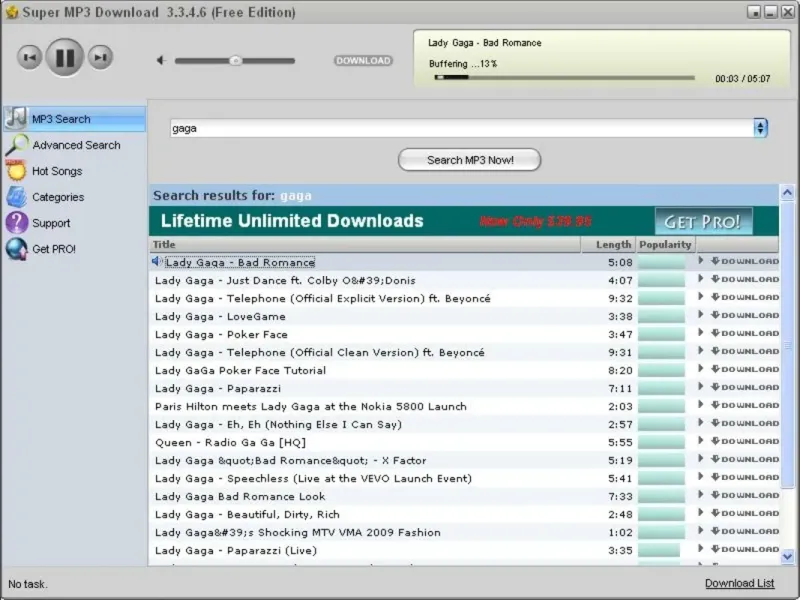The height and width of the screenshot is (600, 800).
Task: Download Speechless (Live at VEVO Launch Event)
Action: (x=745, y=477)
